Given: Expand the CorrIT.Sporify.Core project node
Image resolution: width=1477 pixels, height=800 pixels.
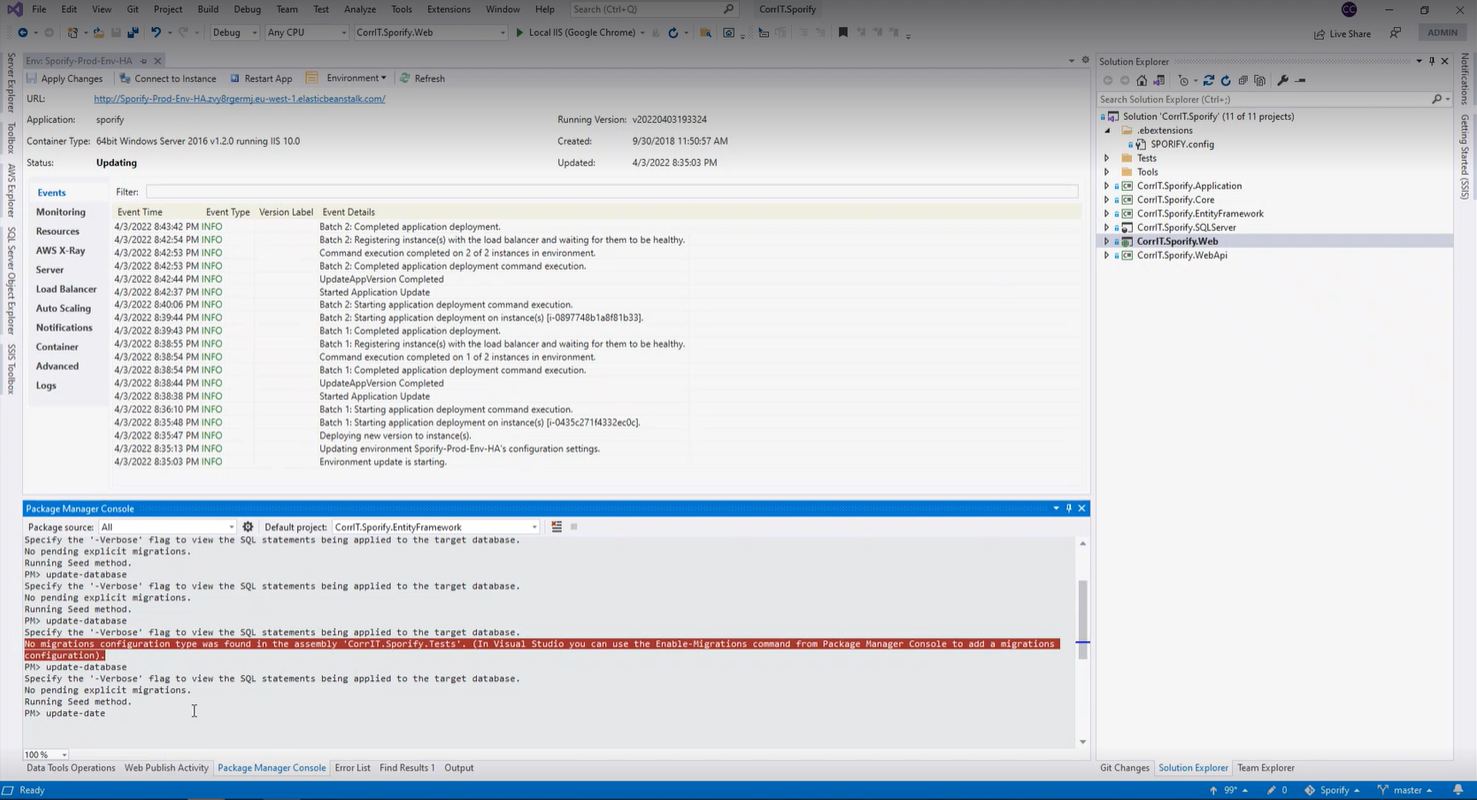Looking at the screenshot, I should click(1106, 200).
